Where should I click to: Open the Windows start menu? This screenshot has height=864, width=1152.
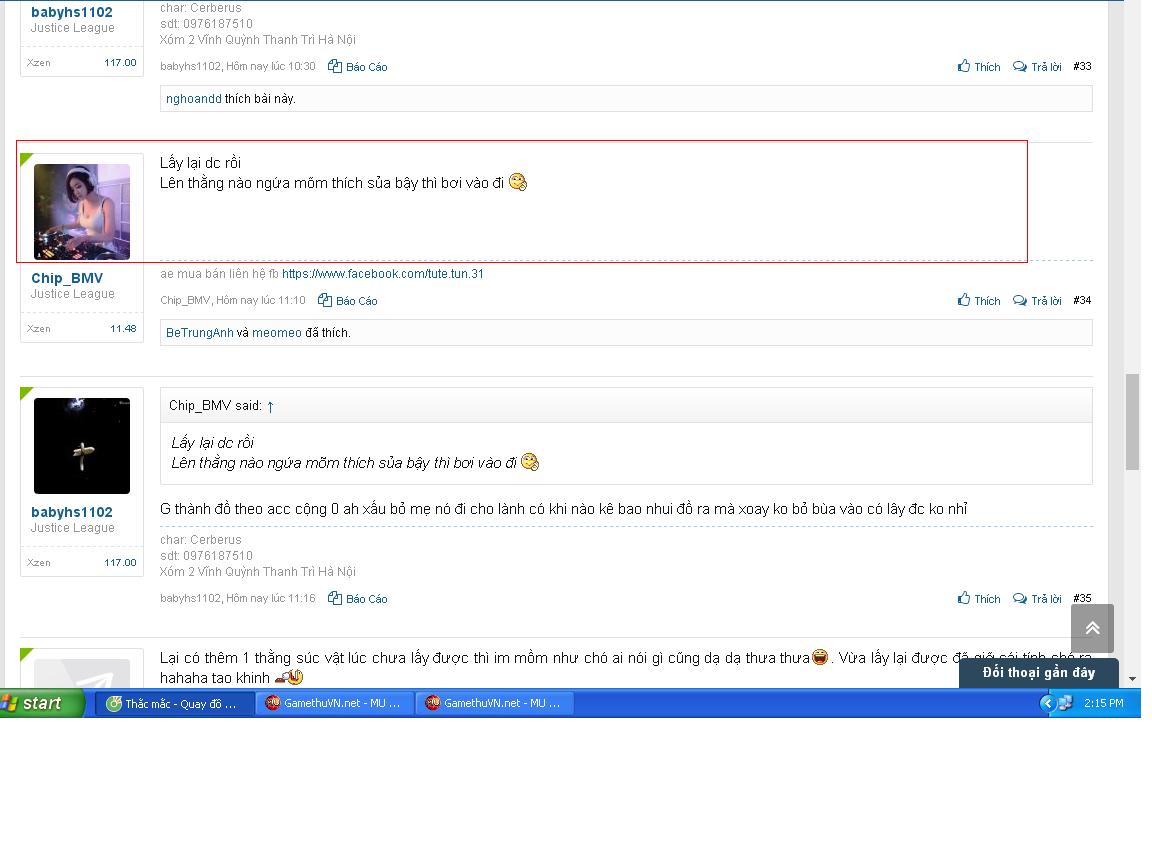tap(41, 703)
